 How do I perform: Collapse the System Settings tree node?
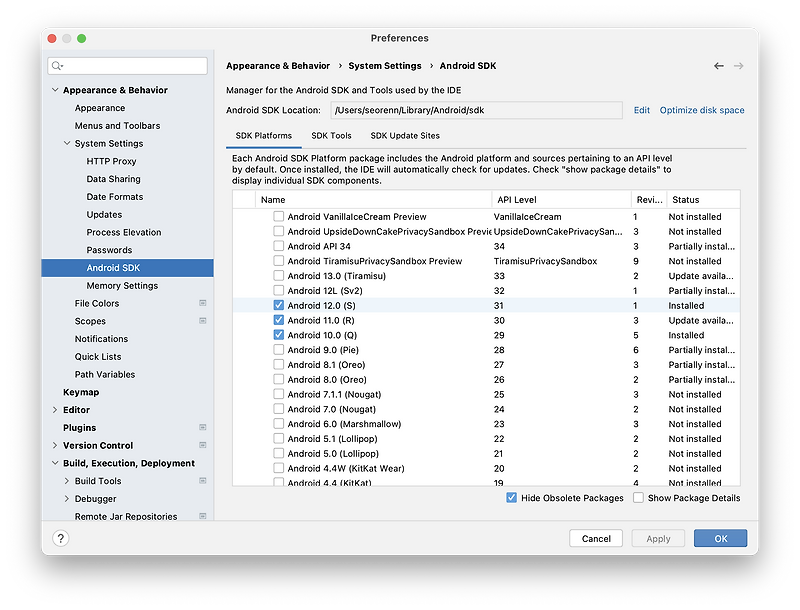67,143
